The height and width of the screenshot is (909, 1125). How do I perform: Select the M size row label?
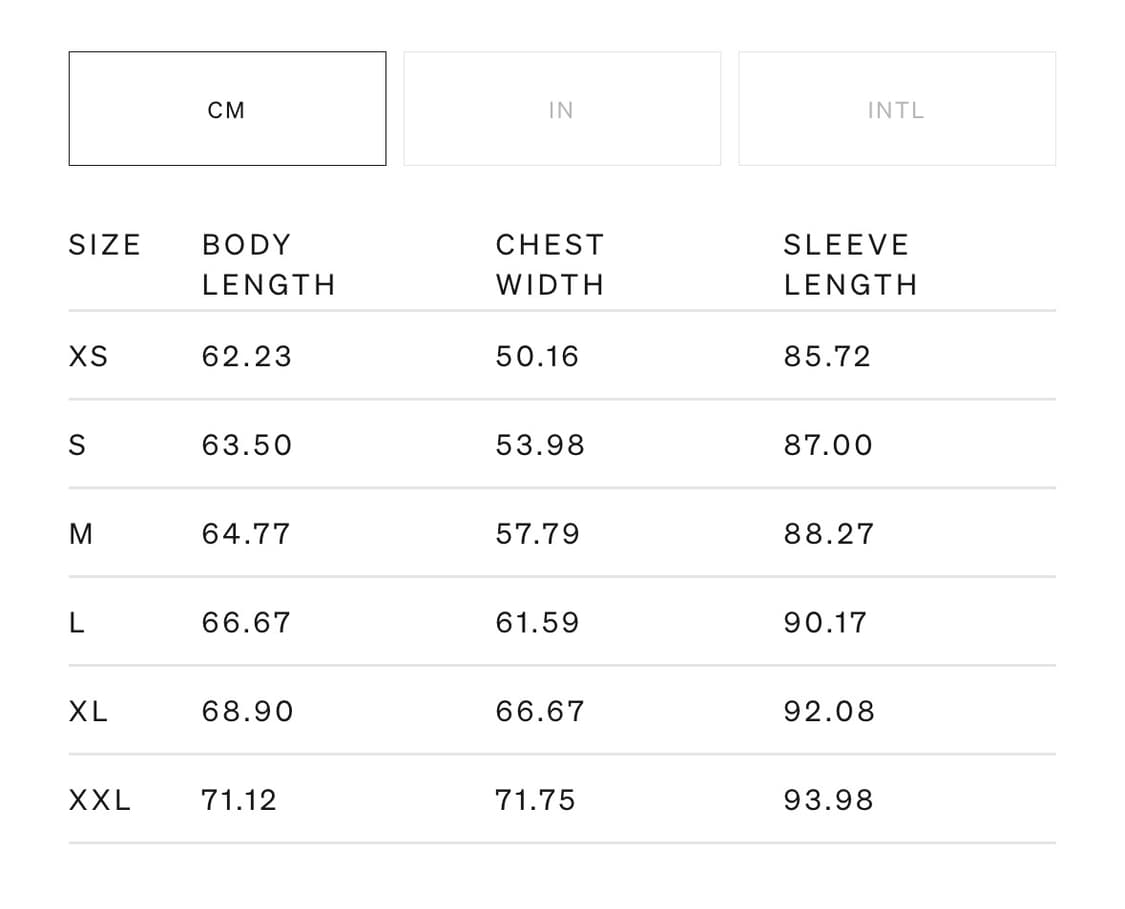click(x=81, y=534)
